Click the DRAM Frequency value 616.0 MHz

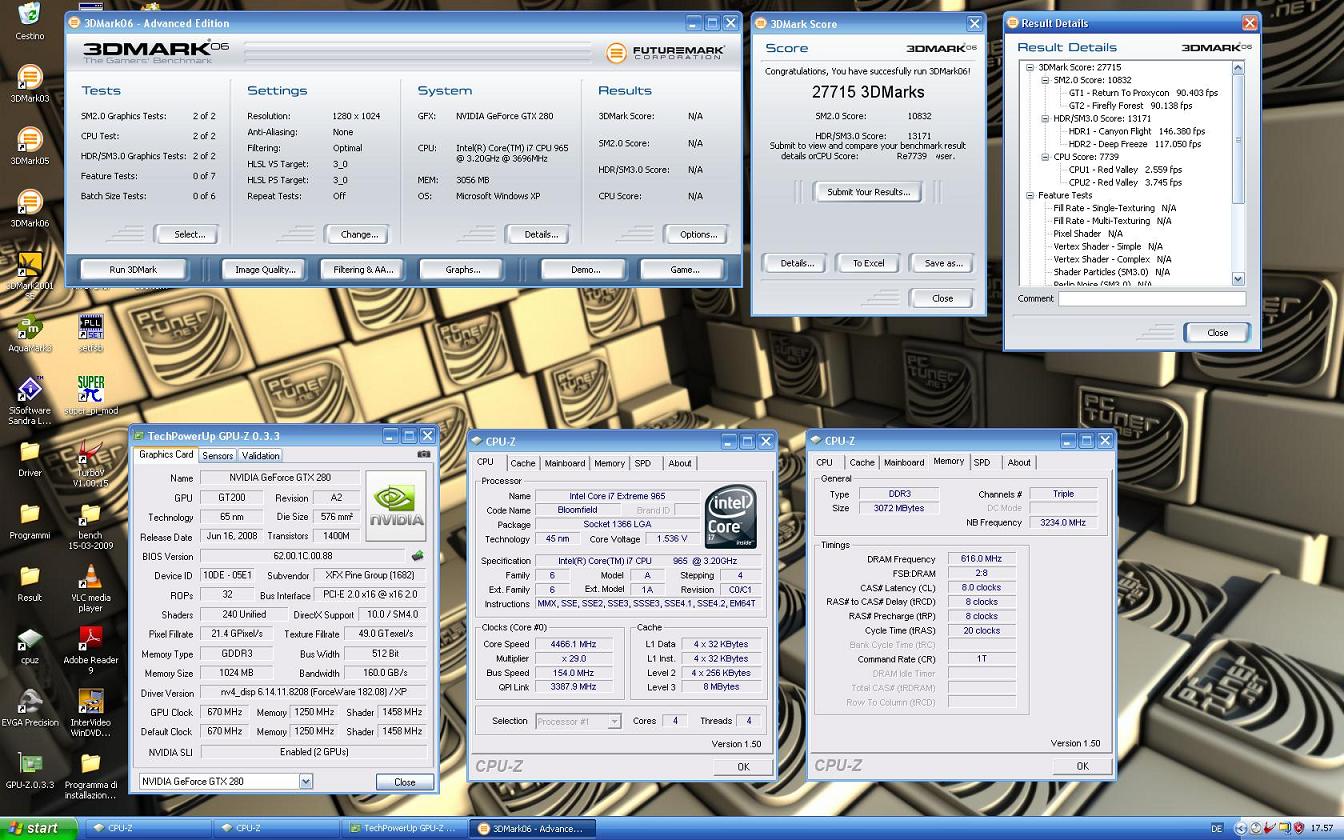coord(981,559)
